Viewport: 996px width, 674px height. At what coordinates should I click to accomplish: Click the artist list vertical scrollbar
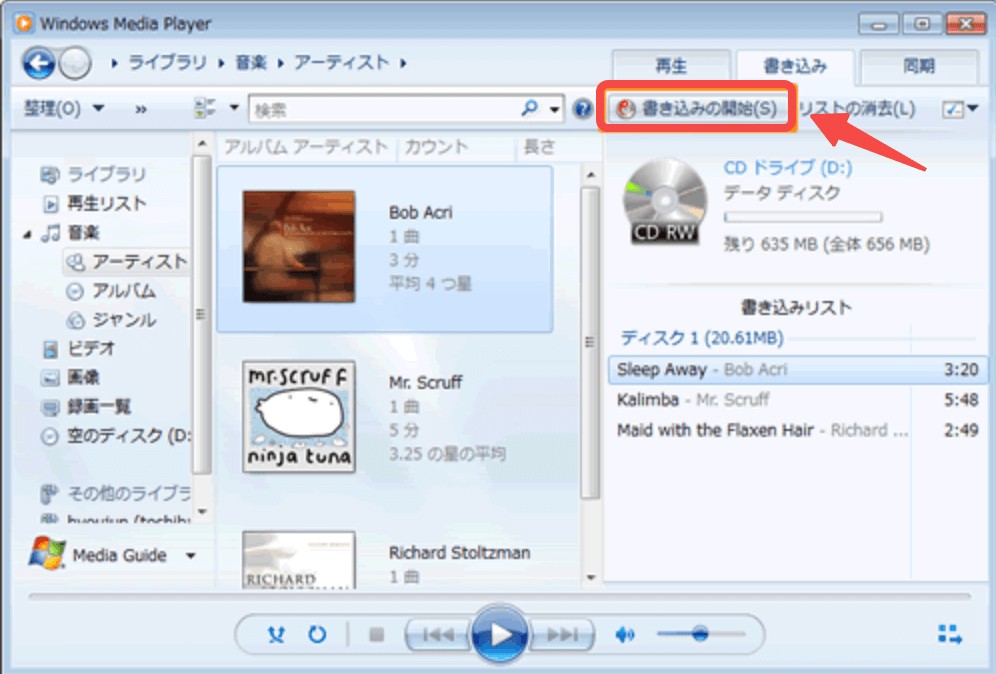(590, 343)
